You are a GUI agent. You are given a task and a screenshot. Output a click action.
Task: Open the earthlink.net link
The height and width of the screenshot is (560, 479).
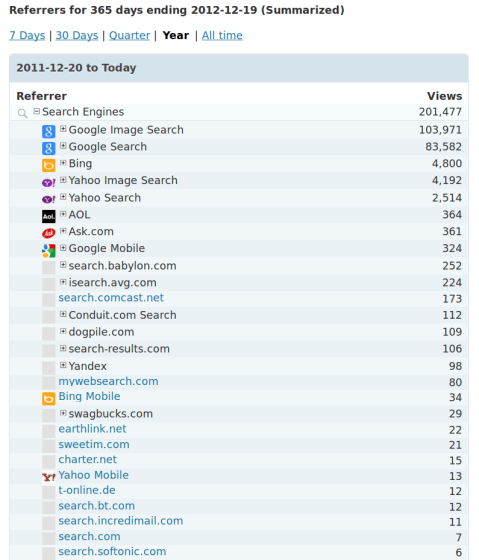pos(92,429)
